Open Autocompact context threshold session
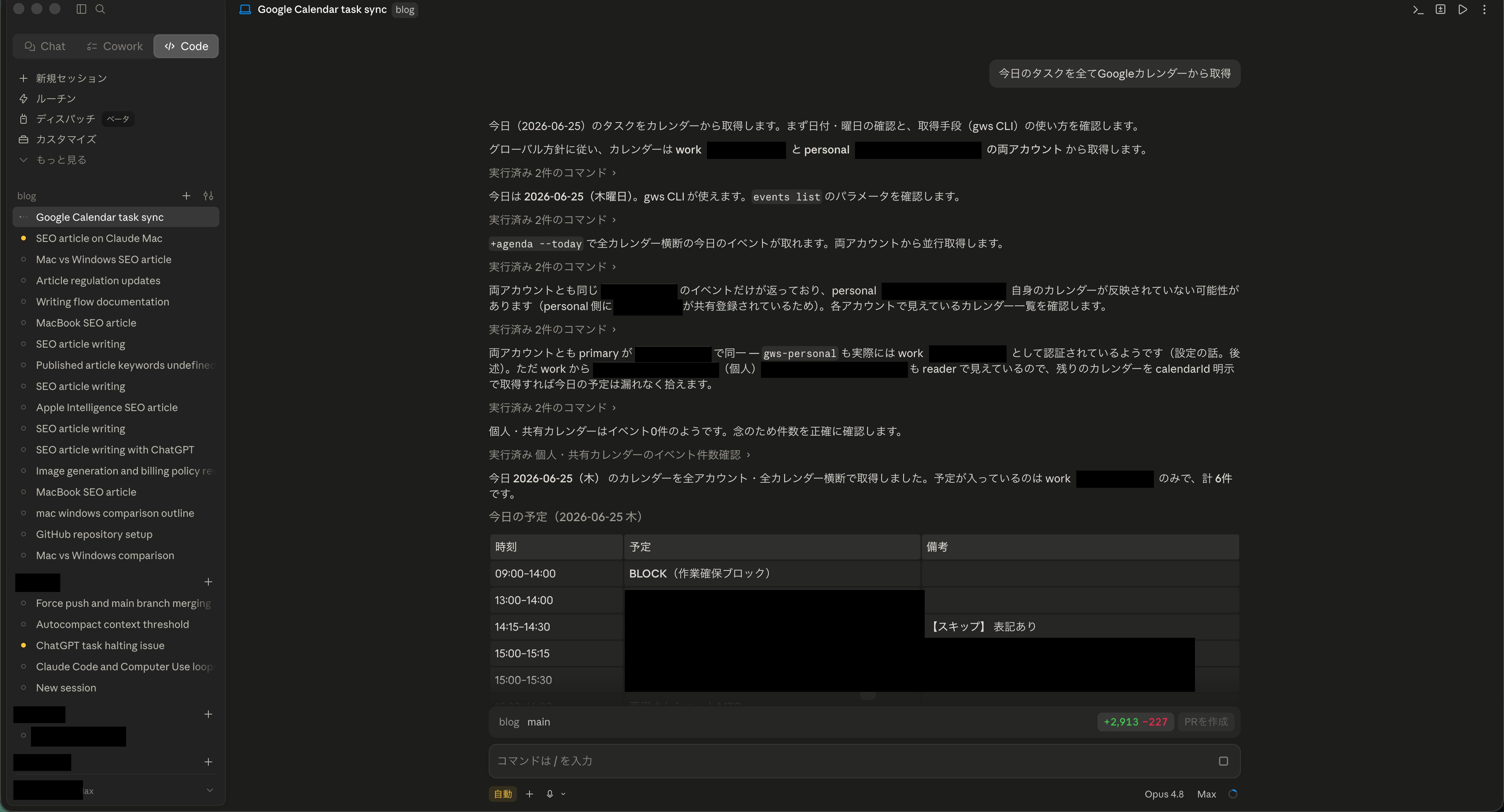 (x=116, y=624)
